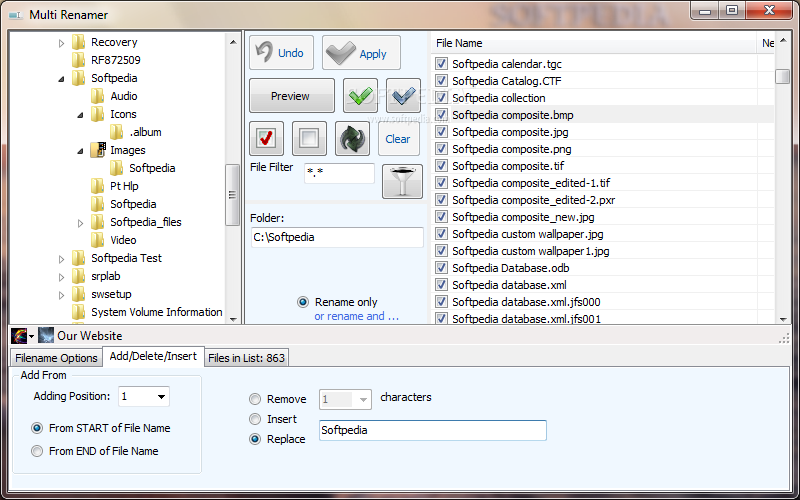Image resolution: width=800 pixels, height=500 pixels.
Task: Select the Softpedia composite.jpg file row
Action: 602,132
